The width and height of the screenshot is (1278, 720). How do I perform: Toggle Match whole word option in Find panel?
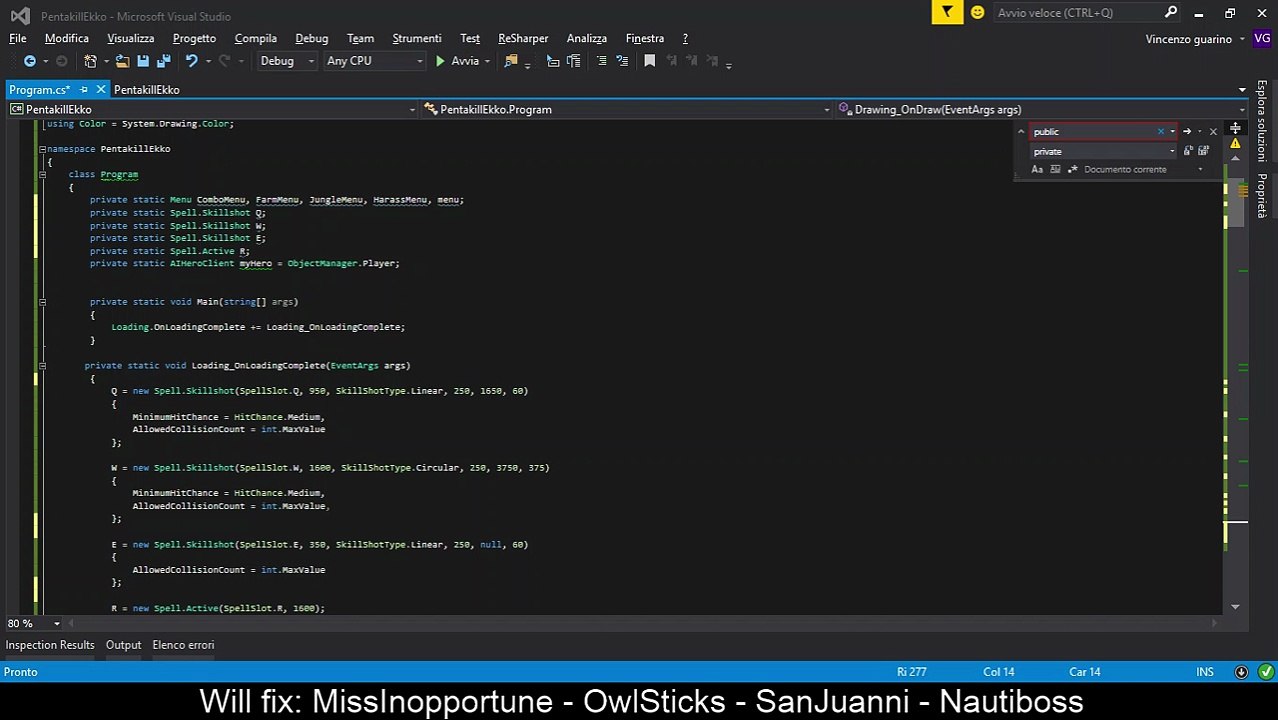1055,169
